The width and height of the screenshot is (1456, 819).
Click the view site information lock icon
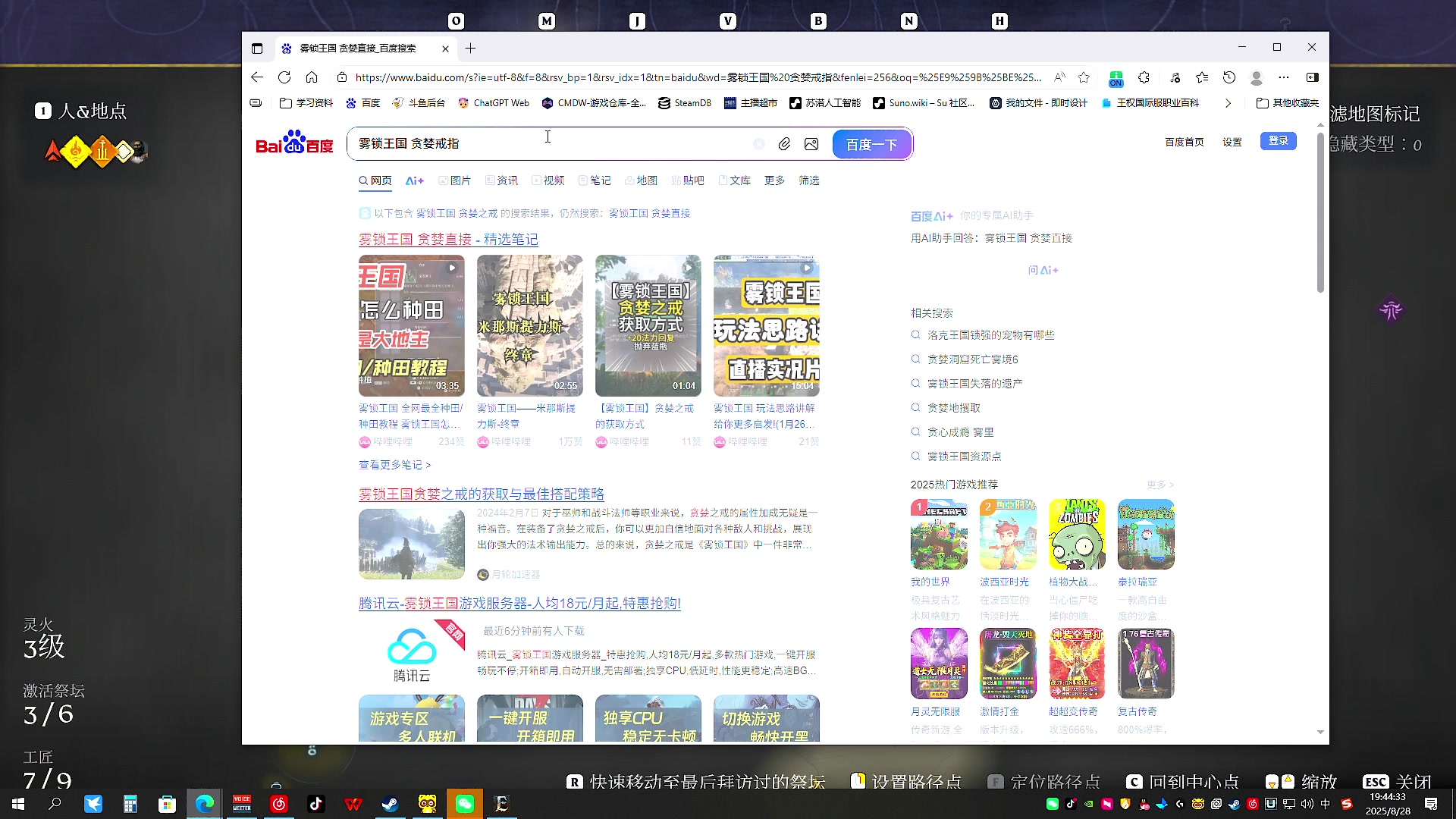342,77
